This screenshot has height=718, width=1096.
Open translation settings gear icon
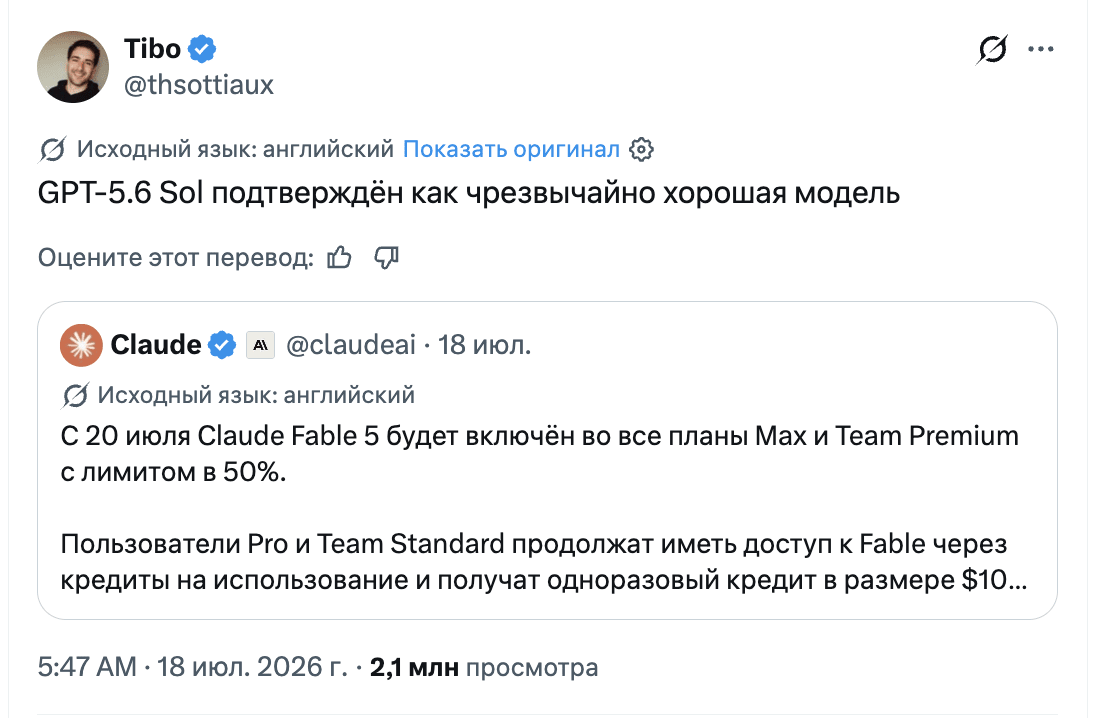click(641, 149)
